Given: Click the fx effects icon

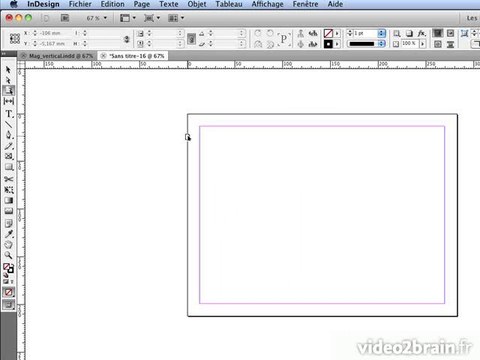Looking at the screenshot, I should tap(422, 33).
